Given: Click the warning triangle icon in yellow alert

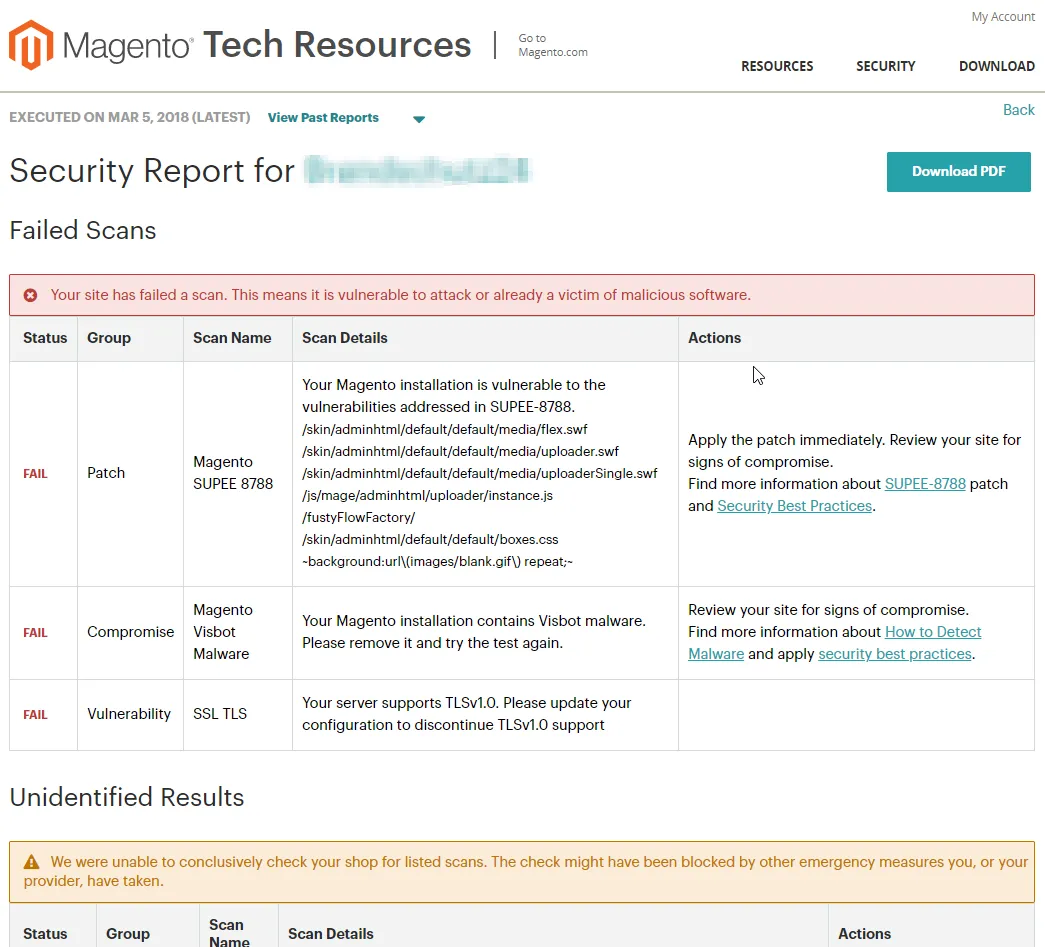Looking at the screenshot, I should tap(31, 861).
